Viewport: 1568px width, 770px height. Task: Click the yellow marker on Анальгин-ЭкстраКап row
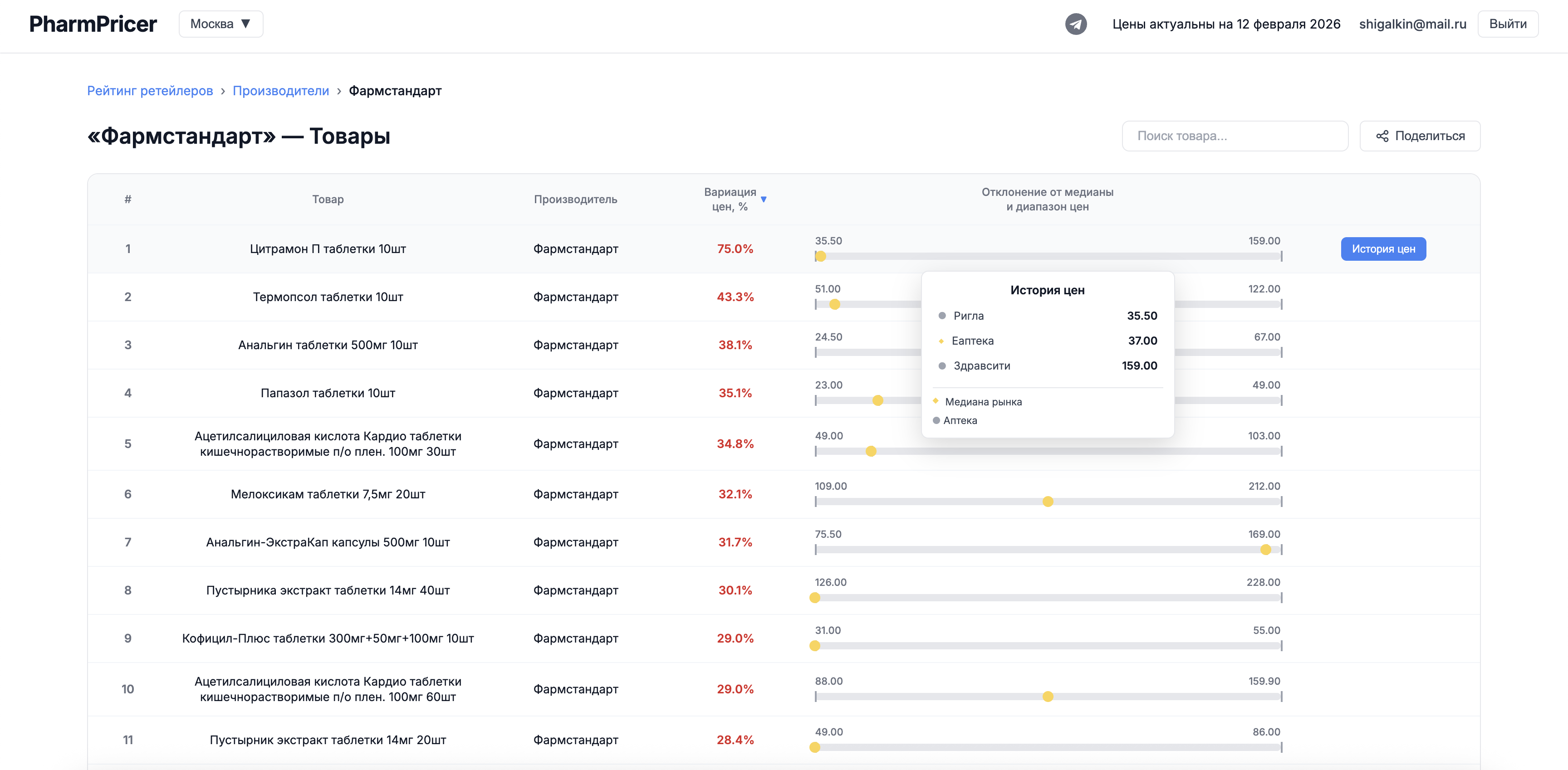(1265, 550)
